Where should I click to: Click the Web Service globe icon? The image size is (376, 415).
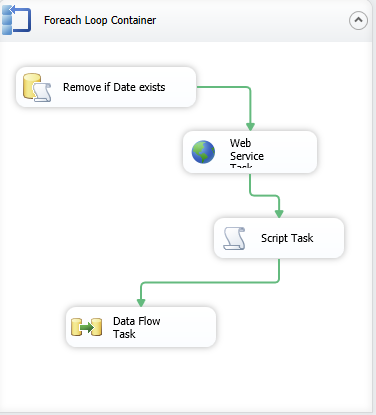point(203,152)
